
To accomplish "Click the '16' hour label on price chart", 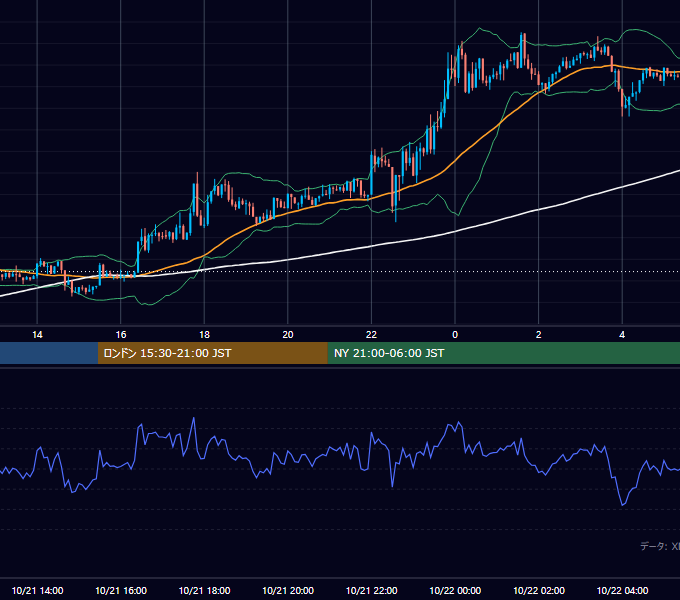I will 121,335.
